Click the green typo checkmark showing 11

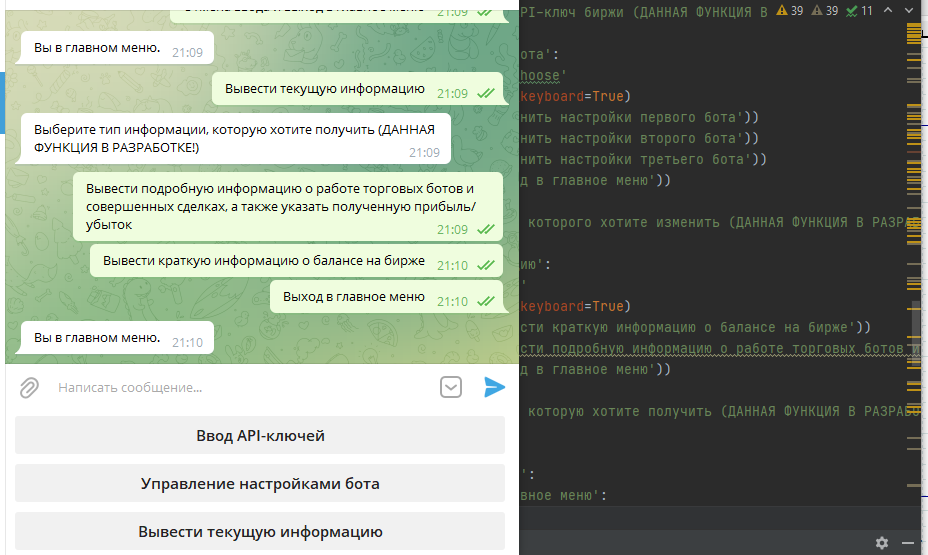click(x=859, y=11)
